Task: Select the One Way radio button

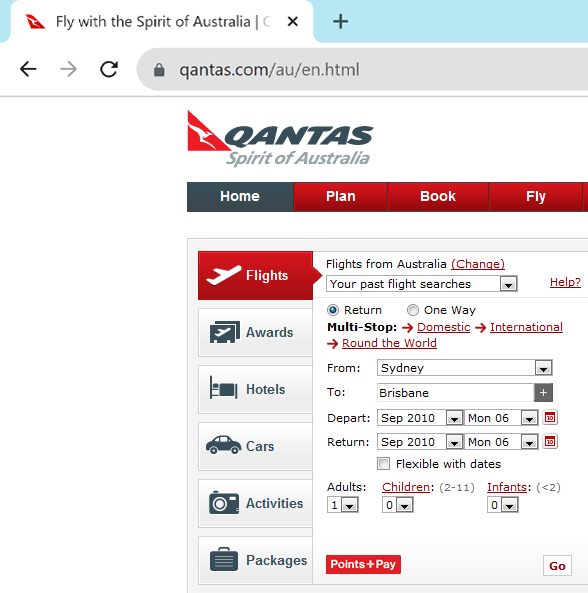Action: pyautogui.click(x=413, y=310)
